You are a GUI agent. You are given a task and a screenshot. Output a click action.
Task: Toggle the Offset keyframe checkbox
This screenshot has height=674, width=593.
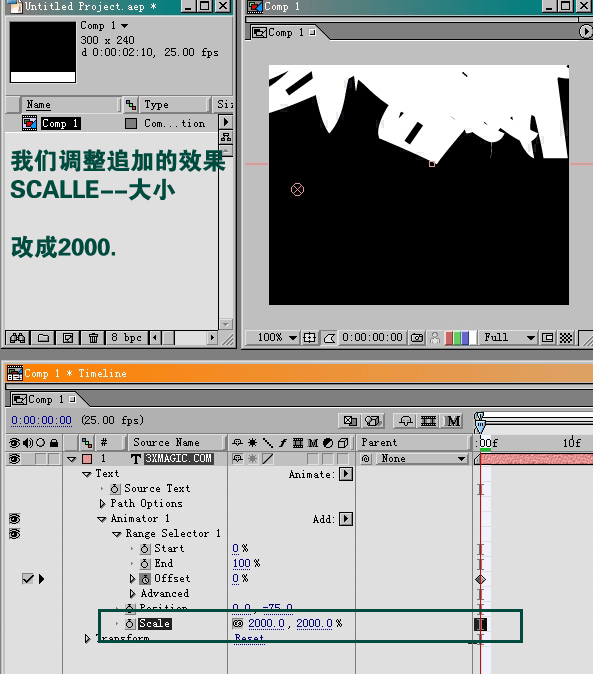tap(28, 579)
